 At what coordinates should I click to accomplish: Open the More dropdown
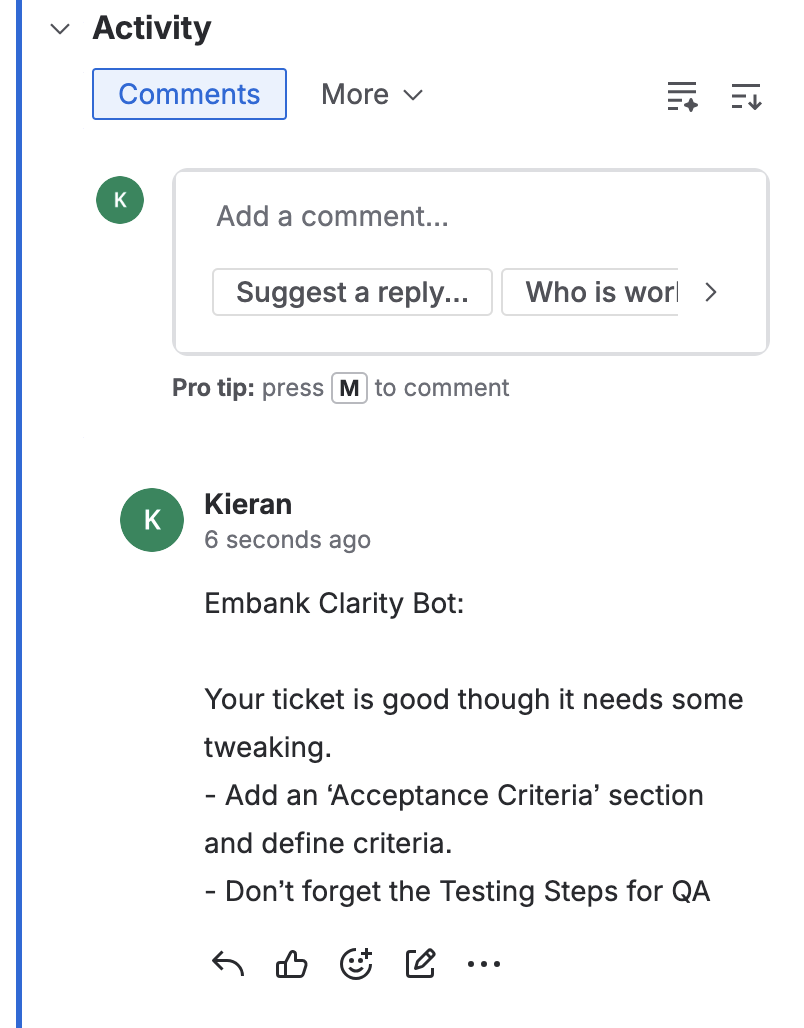click(x=372, y=94)
